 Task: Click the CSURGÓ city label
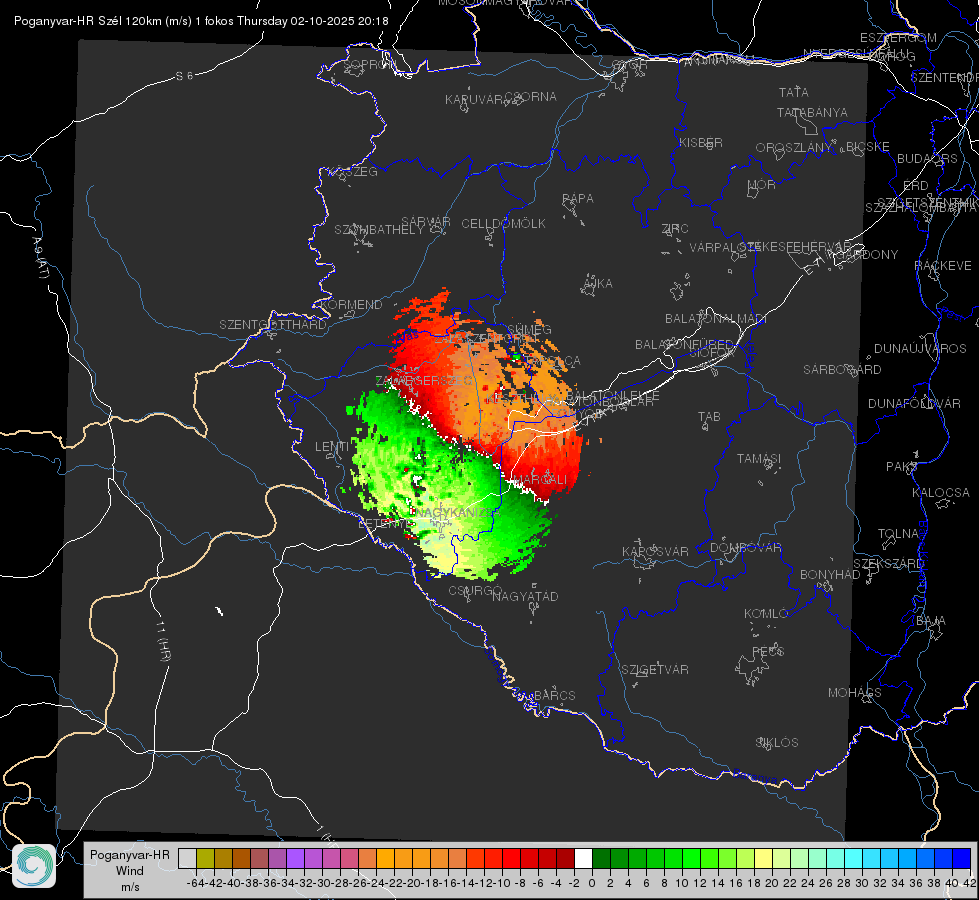click(475, 591)
